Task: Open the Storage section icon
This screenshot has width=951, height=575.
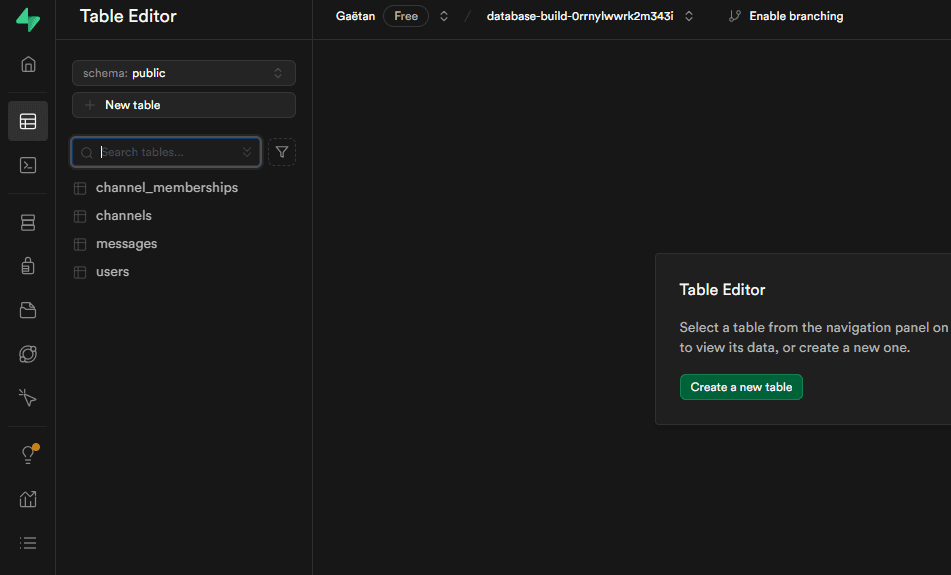Action: (28, 310)
